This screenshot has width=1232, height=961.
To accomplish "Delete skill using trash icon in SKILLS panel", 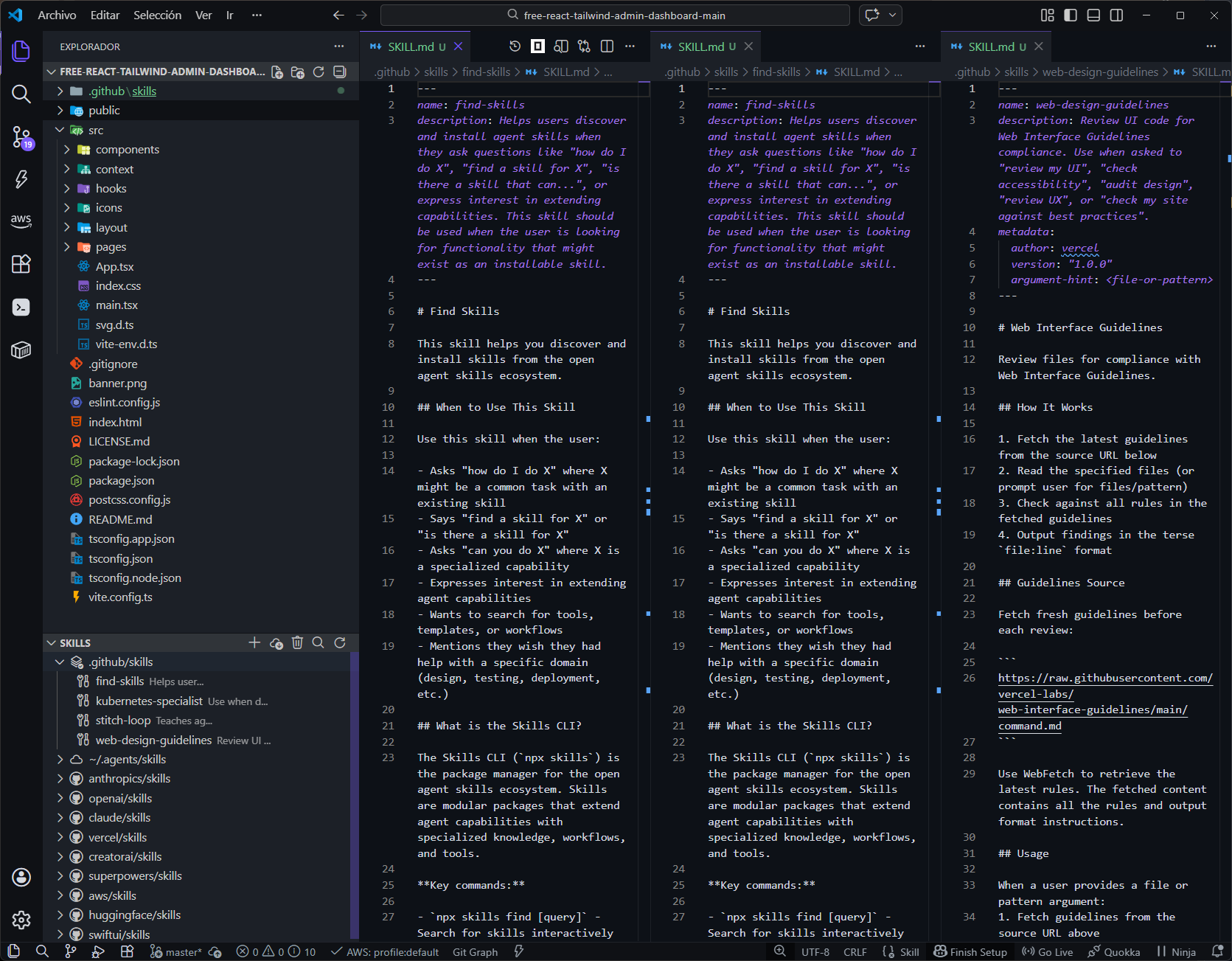I will [x=297, y=642].
